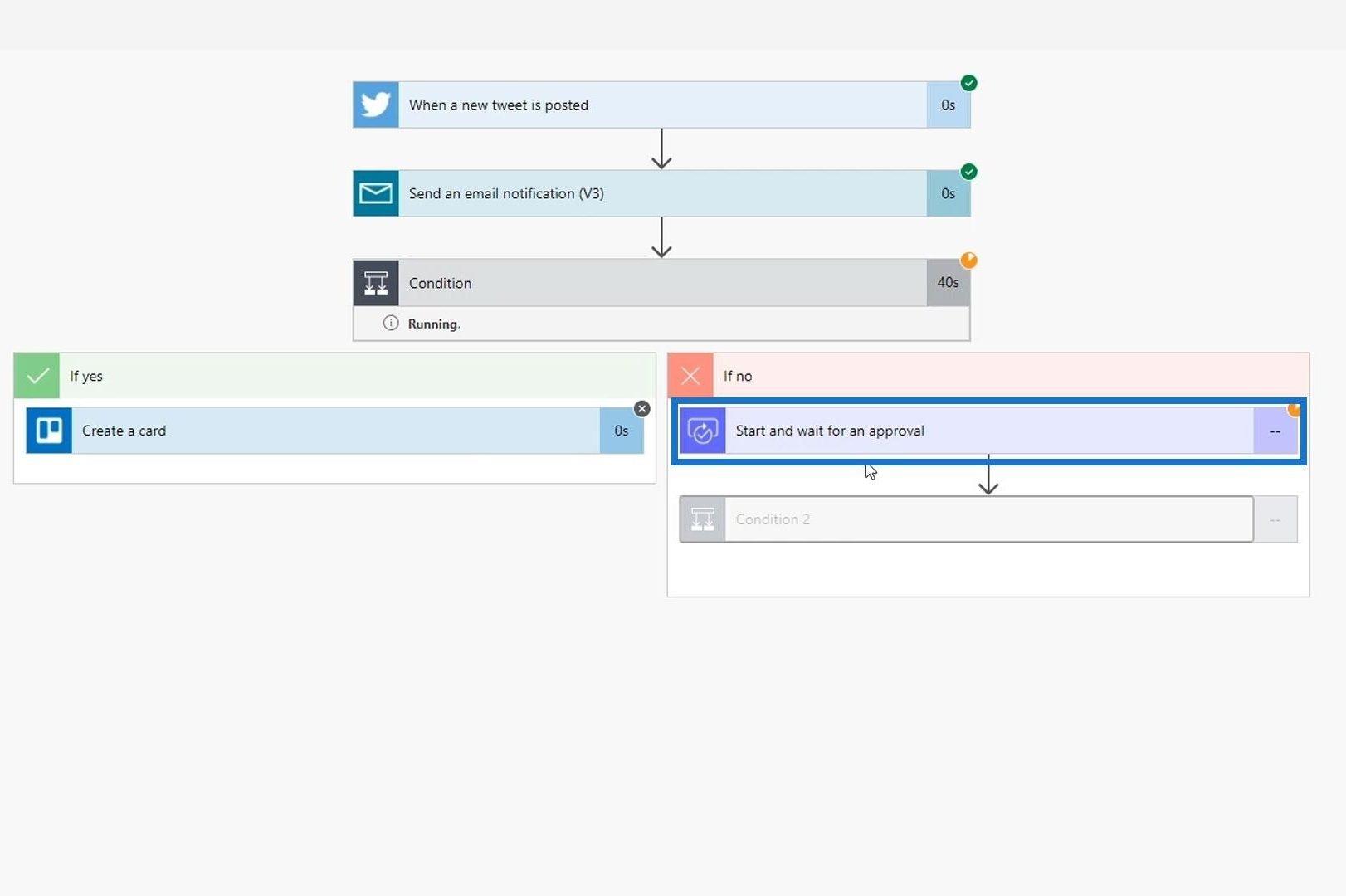1346x896 pixels.
Task: Click the mail envelope icon
Action: point(376,193)
